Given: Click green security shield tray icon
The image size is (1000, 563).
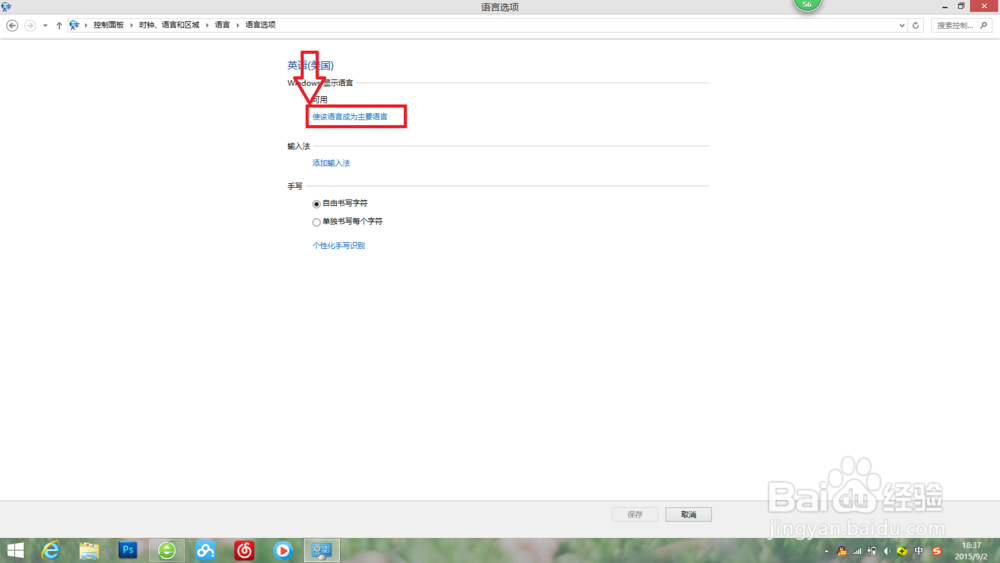Looking at the screenshot, I should pos(902,552).
